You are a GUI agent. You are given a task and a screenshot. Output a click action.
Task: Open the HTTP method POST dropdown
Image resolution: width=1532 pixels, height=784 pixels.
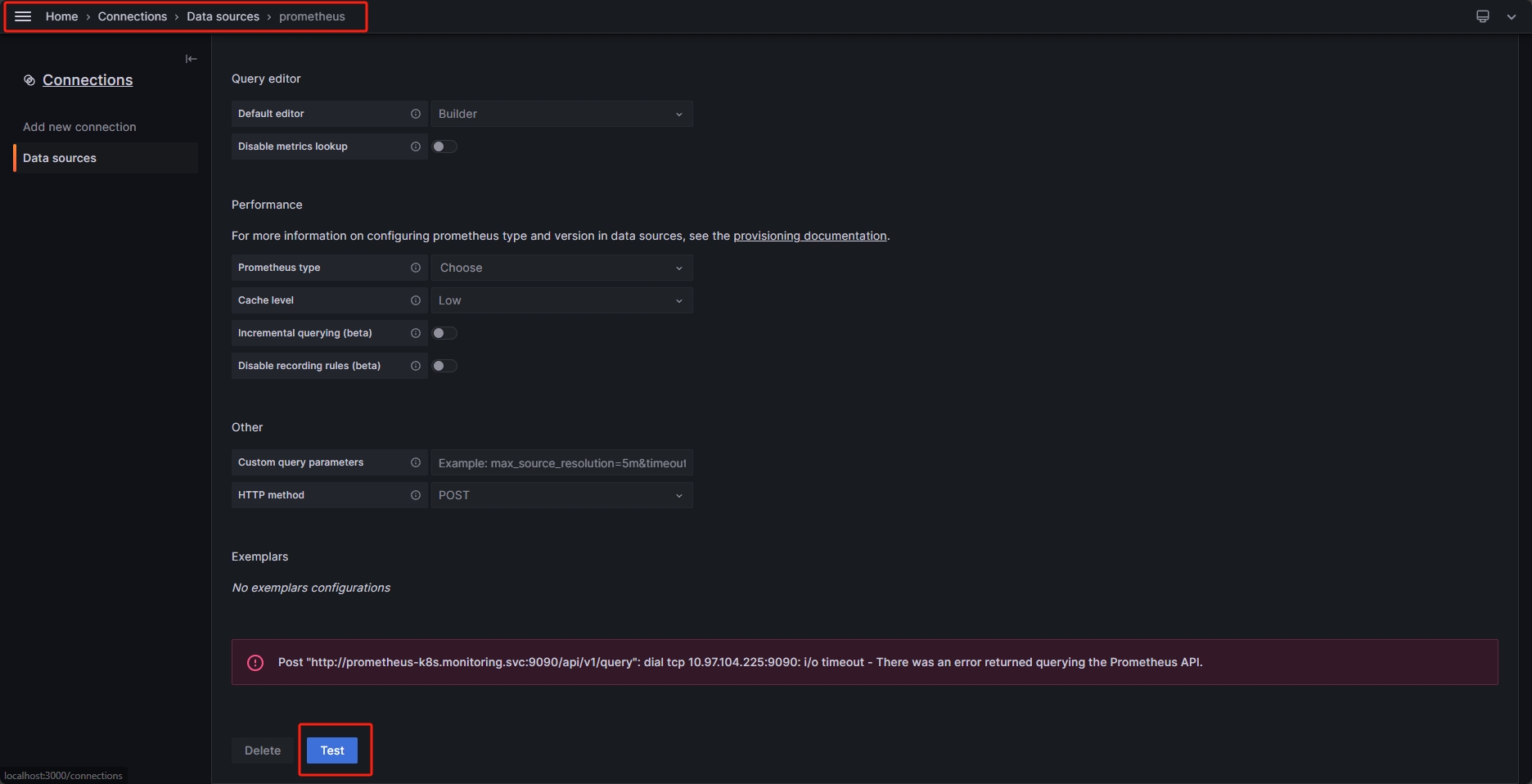pos(562,495)
